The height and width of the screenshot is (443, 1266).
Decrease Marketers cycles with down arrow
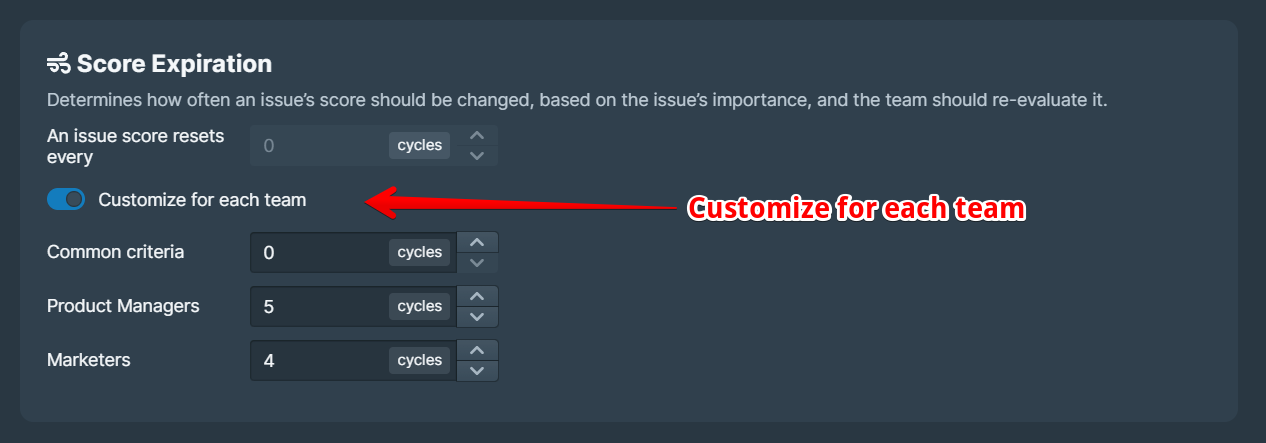[x=477, y=370]
